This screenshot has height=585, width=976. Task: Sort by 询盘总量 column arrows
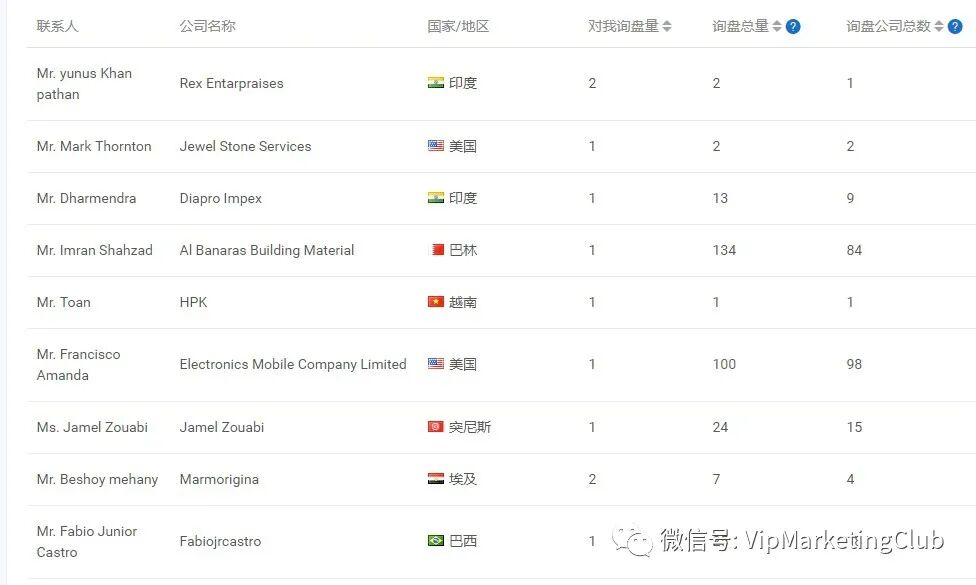(x=777, y=26)
